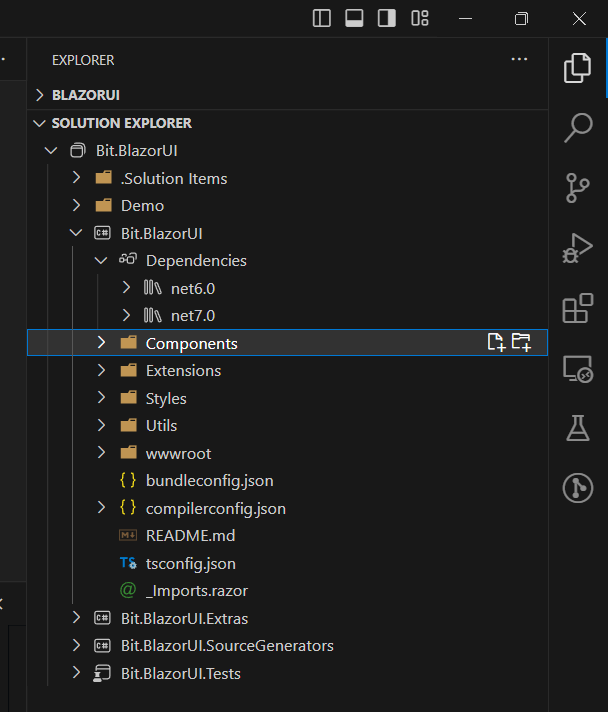Expand the Bit.BlazorUI.Tests project

[x=76, y=672]
